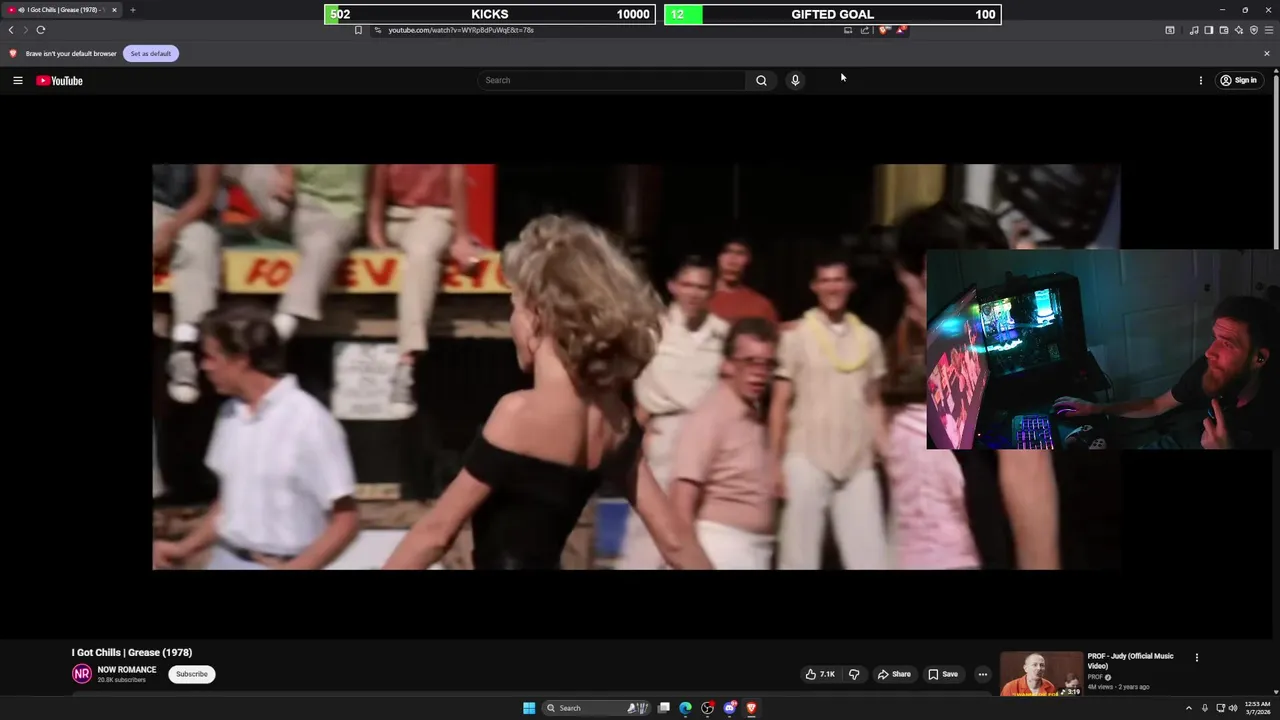Dismiss the default browser notification bar
Screen dimensions: 1280x720
1267,53
